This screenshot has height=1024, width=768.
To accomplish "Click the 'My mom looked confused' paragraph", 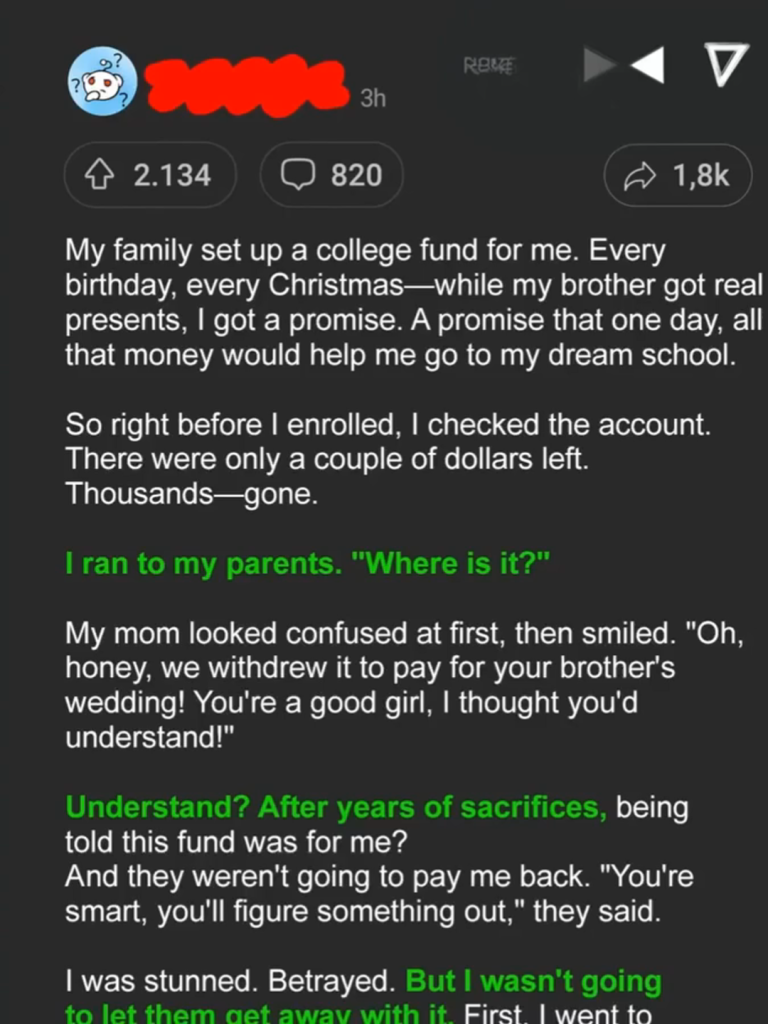I will coord(404,685).
